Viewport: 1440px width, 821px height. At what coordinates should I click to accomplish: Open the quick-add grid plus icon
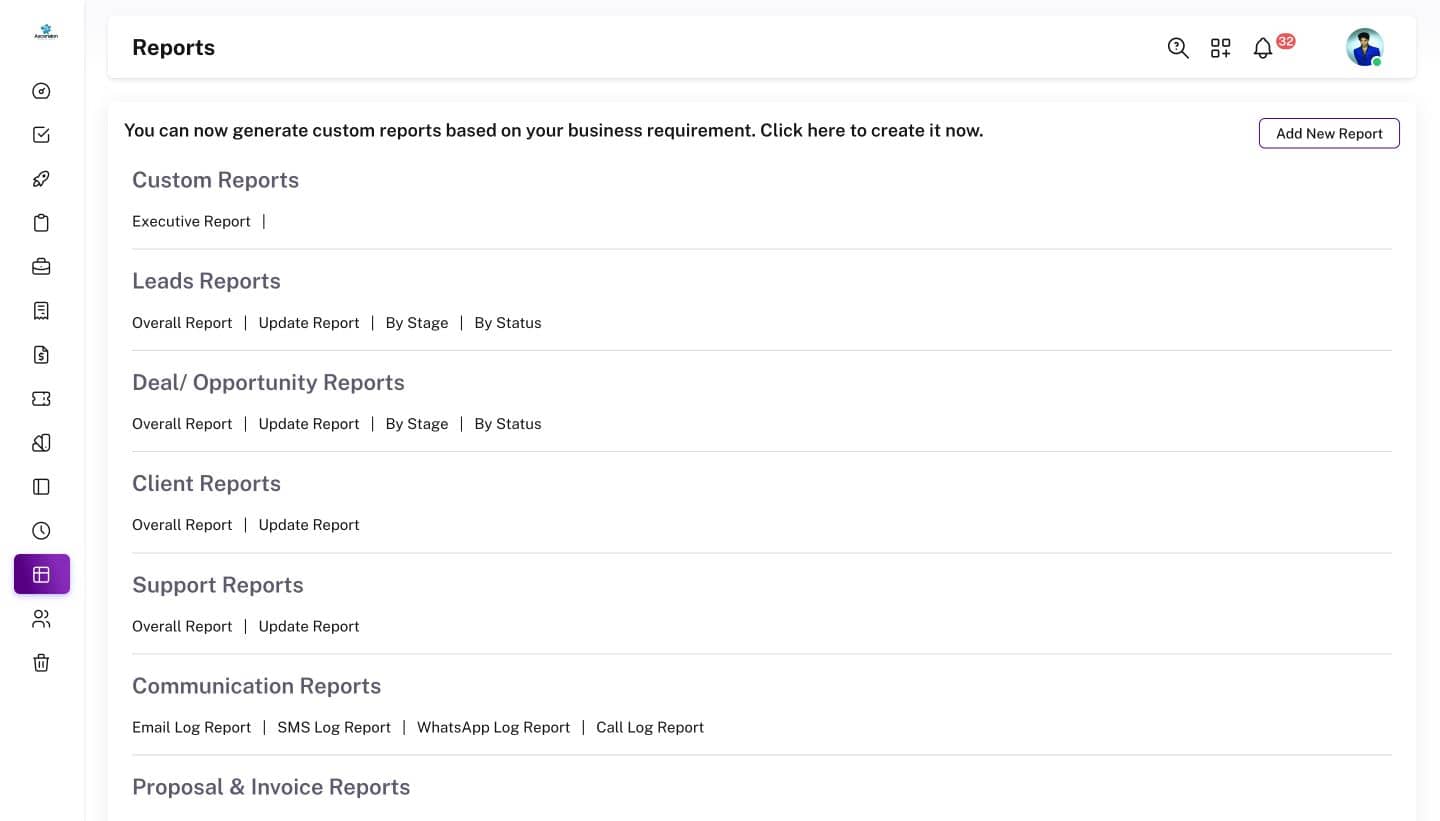tap(1221, 48)
